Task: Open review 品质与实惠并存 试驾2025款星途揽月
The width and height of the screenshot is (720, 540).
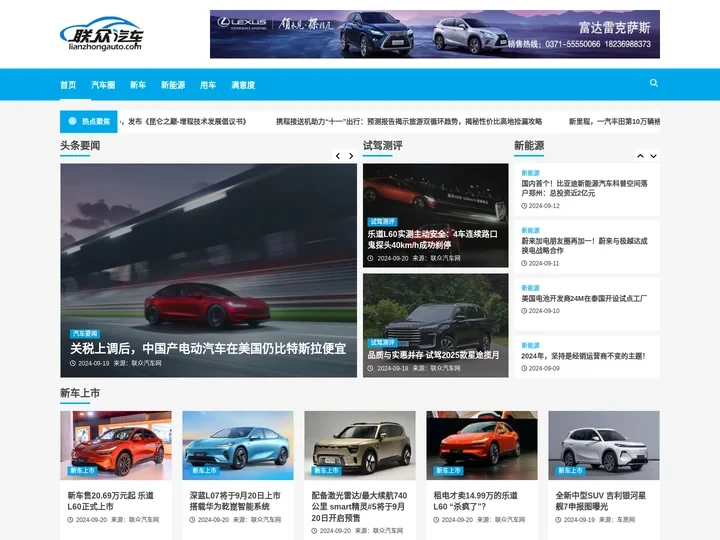Action: tap(433, 355)
